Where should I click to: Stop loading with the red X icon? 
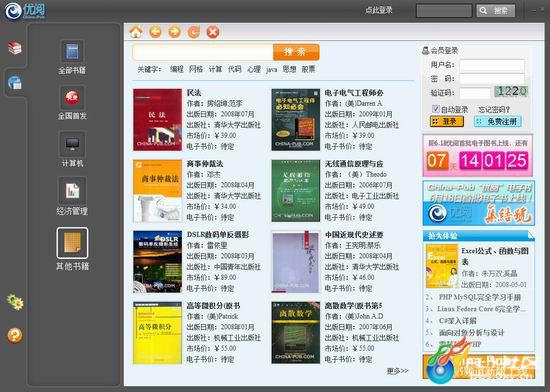point(213,32)
